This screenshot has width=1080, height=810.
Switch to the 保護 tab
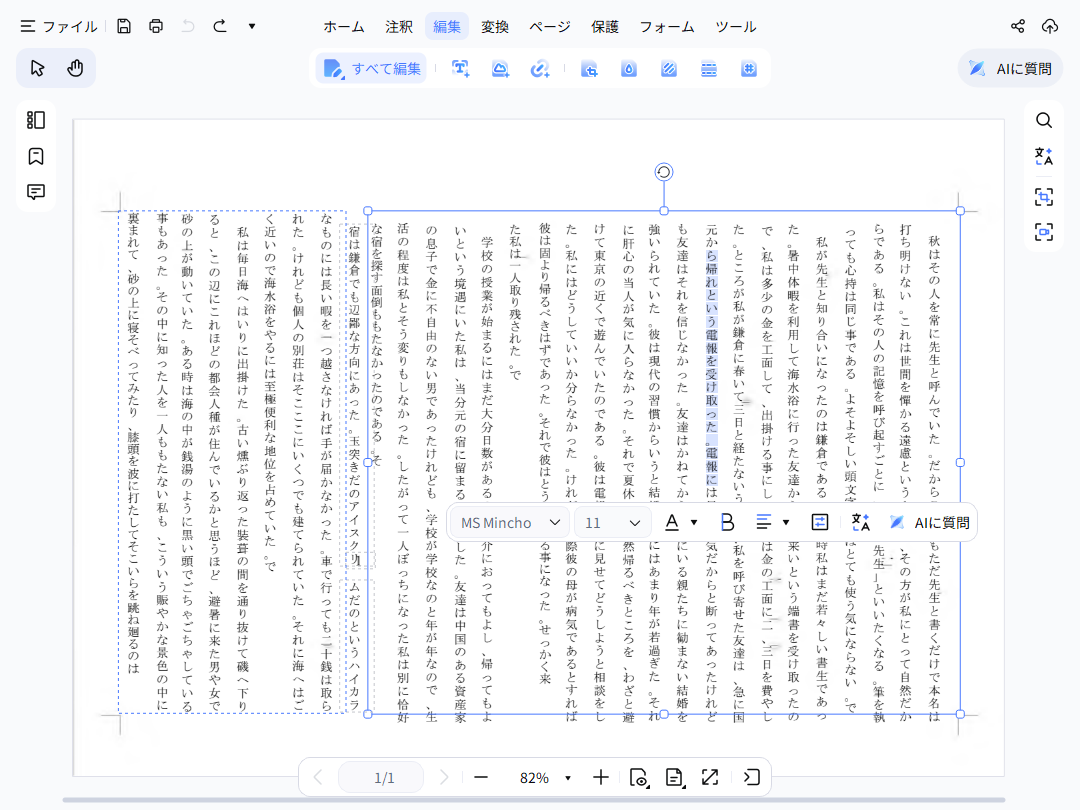tap(605, 27)
